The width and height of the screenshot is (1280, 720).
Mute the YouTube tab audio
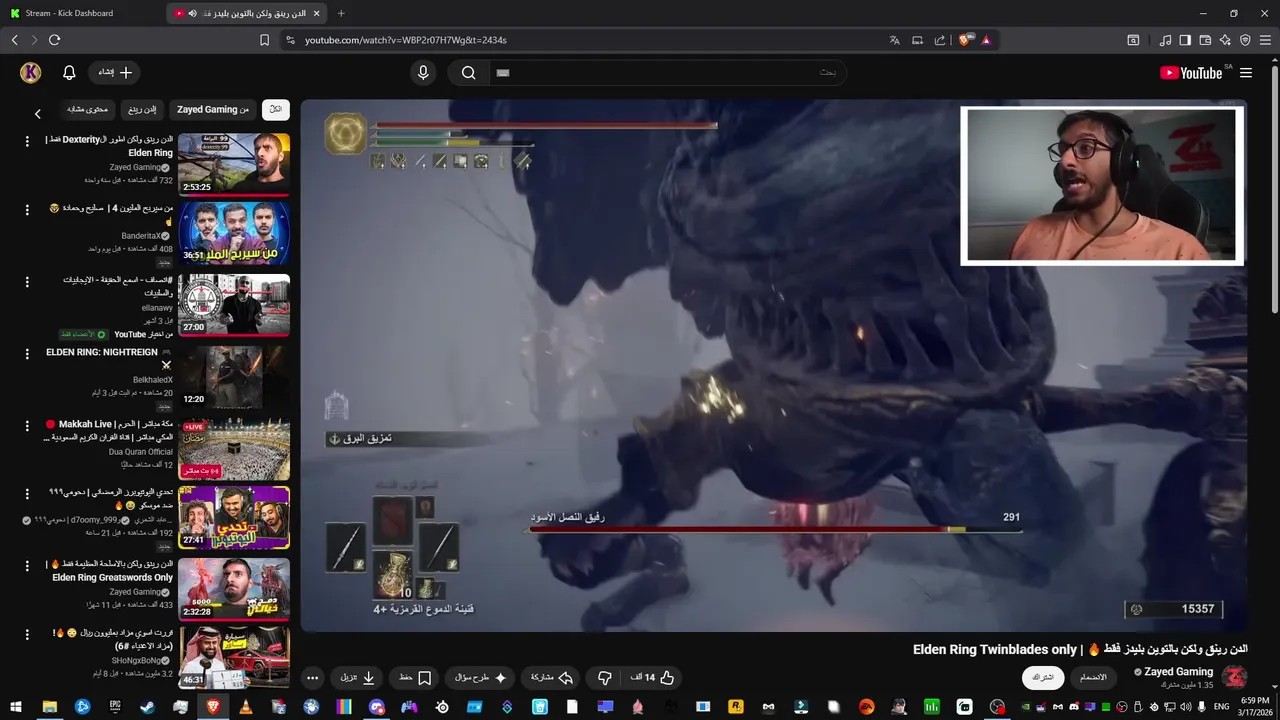[192, 13]
